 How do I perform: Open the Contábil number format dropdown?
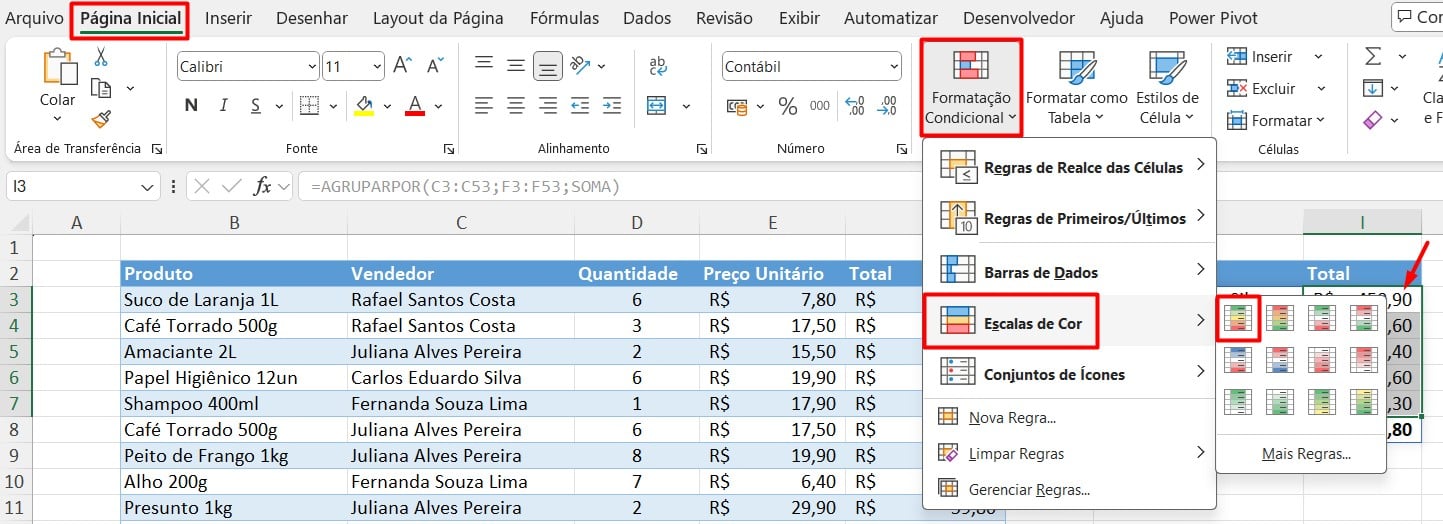coord(892,67)
